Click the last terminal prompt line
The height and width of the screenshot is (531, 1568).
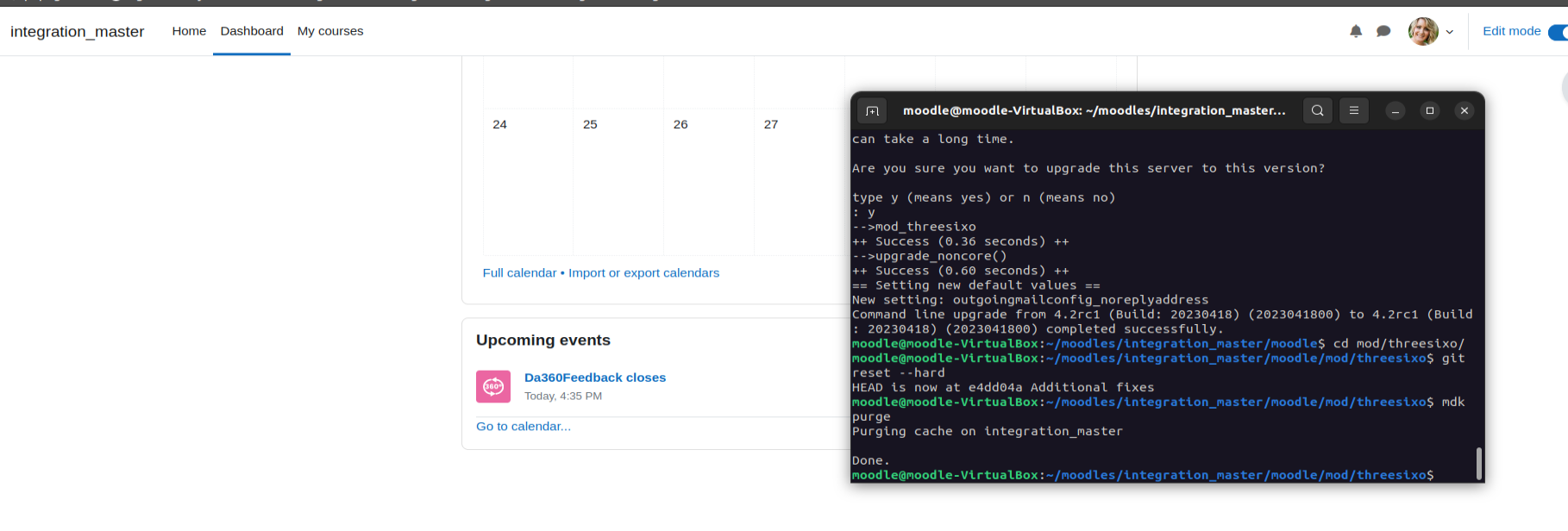point(1143,475)
